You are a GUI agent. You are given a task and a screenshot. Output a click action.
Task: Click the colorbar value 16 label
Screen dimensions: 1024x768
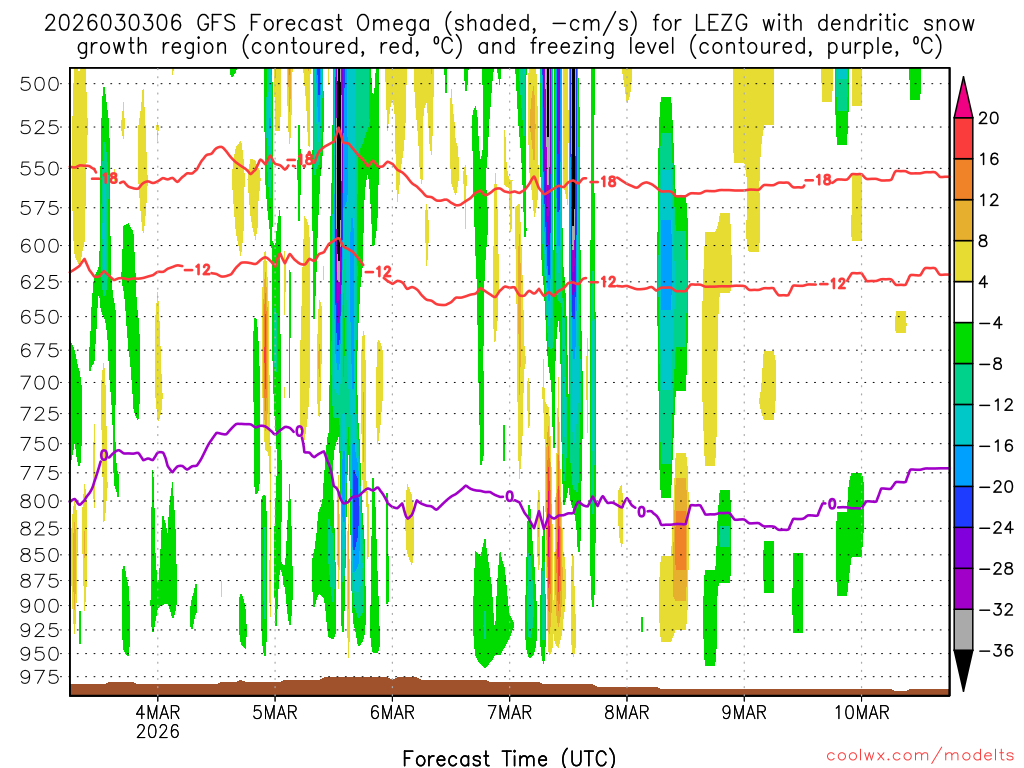pos(989,159)
